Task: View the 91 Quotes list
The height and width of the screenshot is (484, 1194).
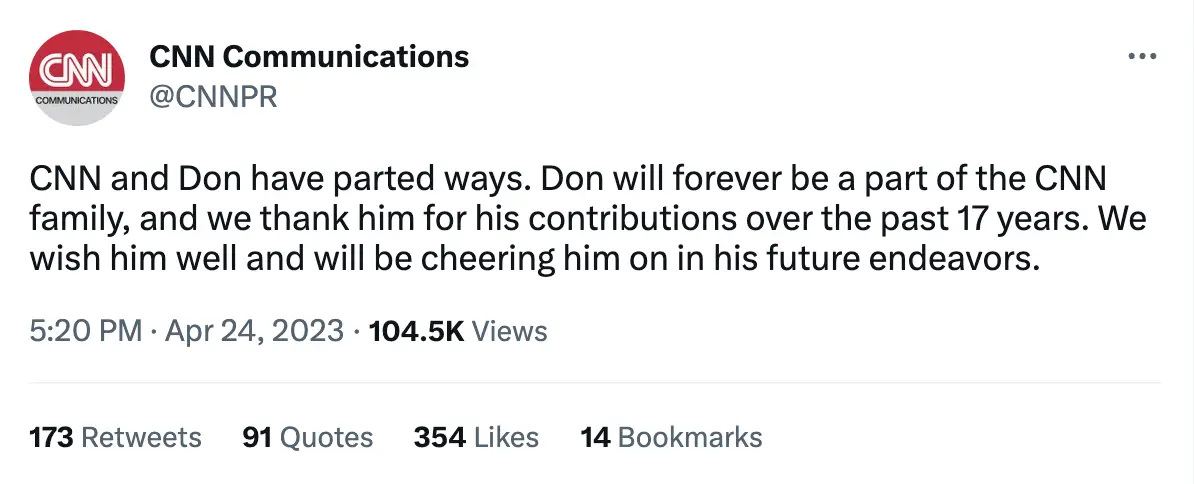Action: [307, 437]
